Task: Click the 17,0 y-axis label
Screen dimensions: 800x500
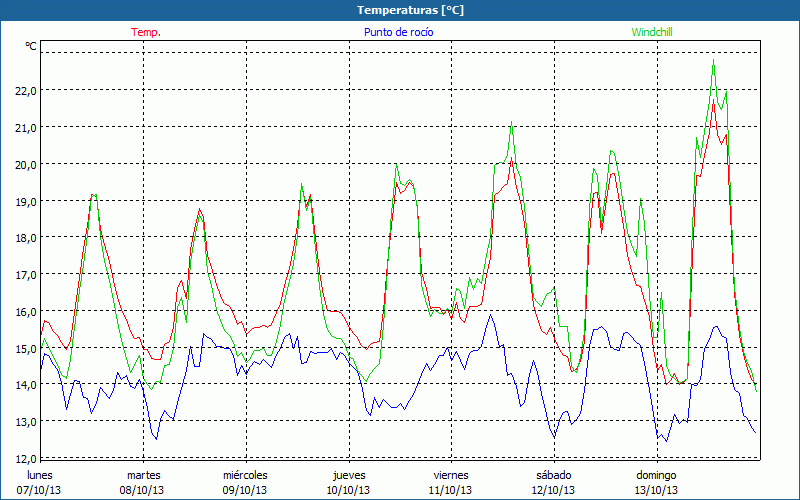Action: point(24,274)
